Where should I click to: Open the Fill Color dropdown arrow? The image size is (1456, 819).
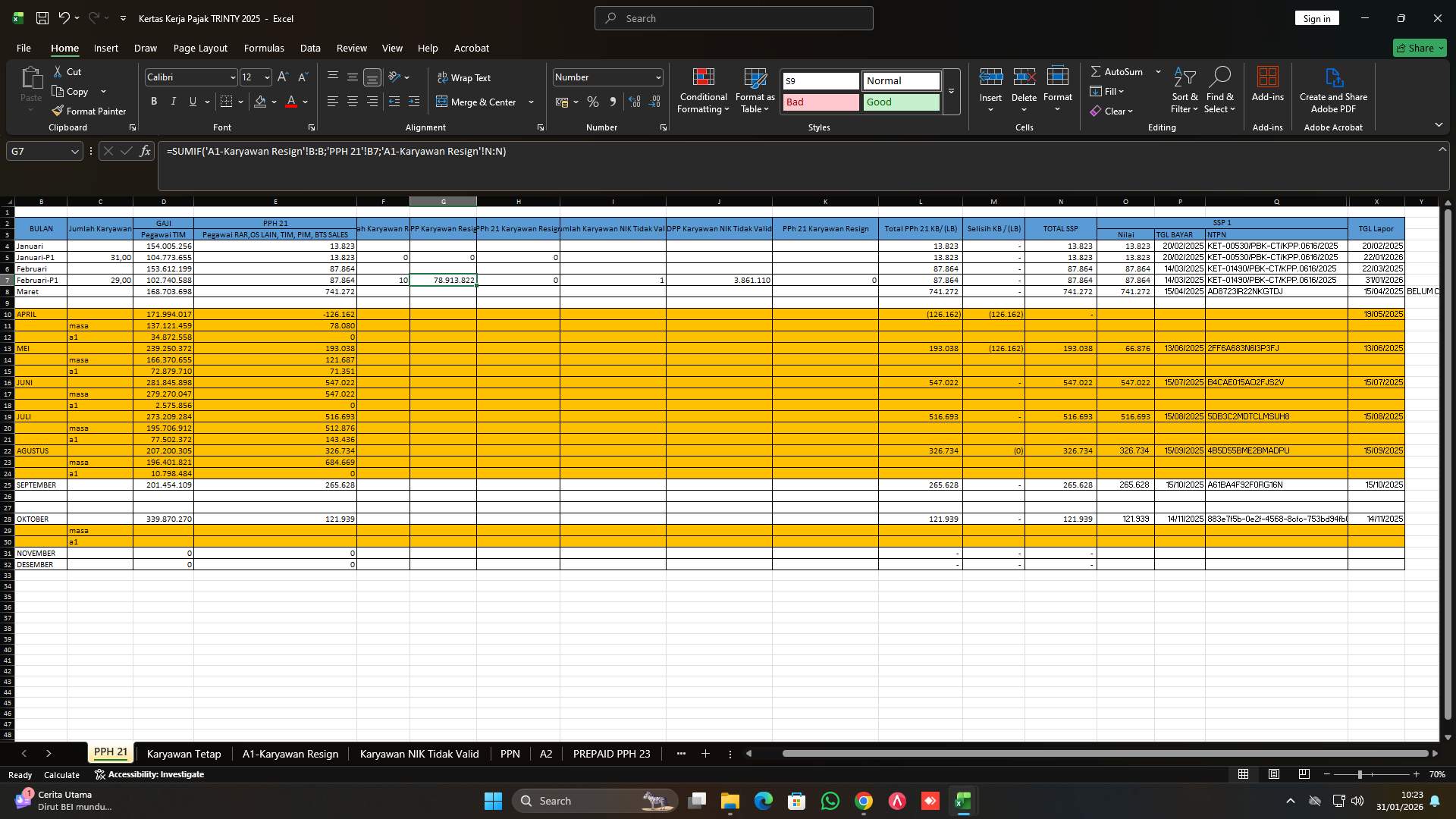[x=275, y=102]
